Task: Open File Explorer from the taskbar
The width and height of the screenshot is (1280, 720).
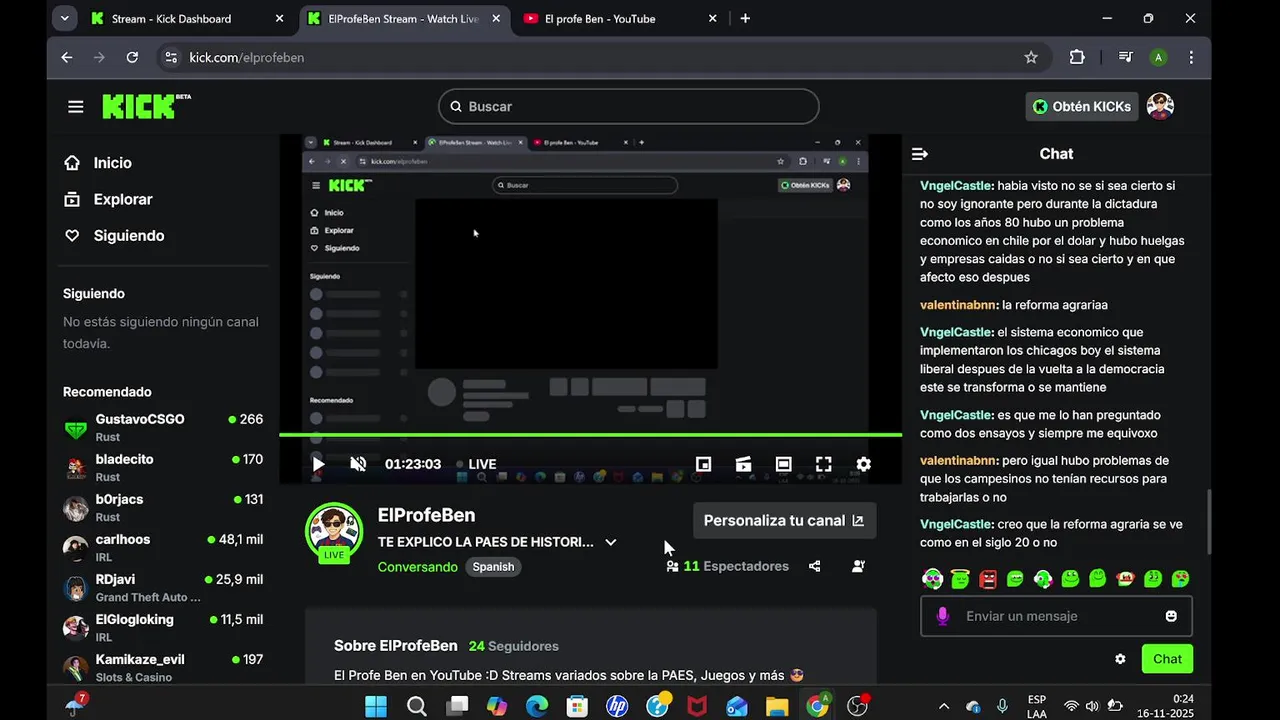Action: pos(777,706)
